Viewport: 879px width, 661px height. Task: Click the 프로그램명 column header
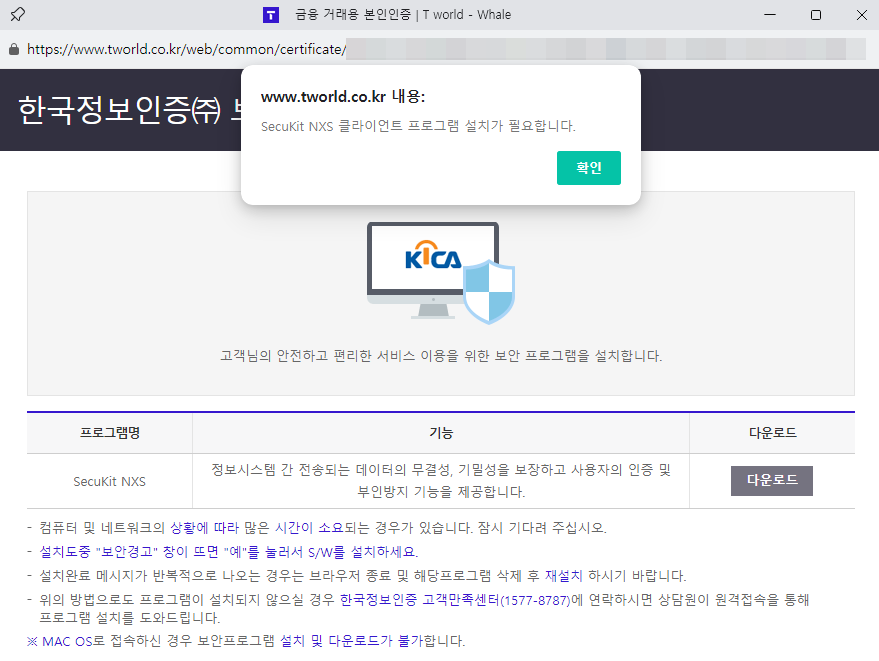coord(110,433)
